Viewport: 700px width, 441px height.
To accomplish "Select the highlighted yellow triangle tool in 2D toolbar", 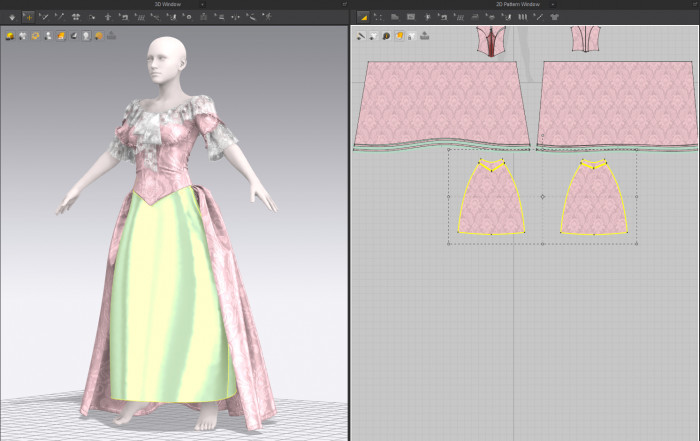I will (363, 17).
